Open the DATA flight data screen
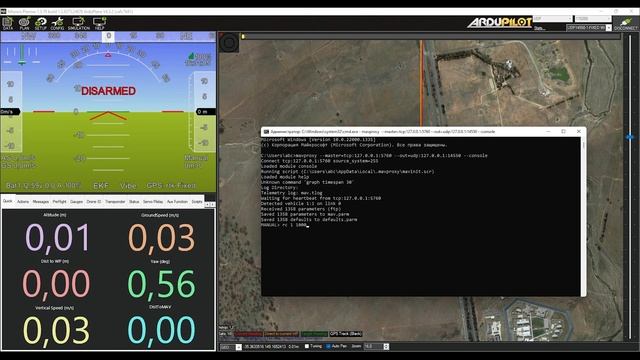This screenshot has width=640, height=360. click(x=8, y=23)
